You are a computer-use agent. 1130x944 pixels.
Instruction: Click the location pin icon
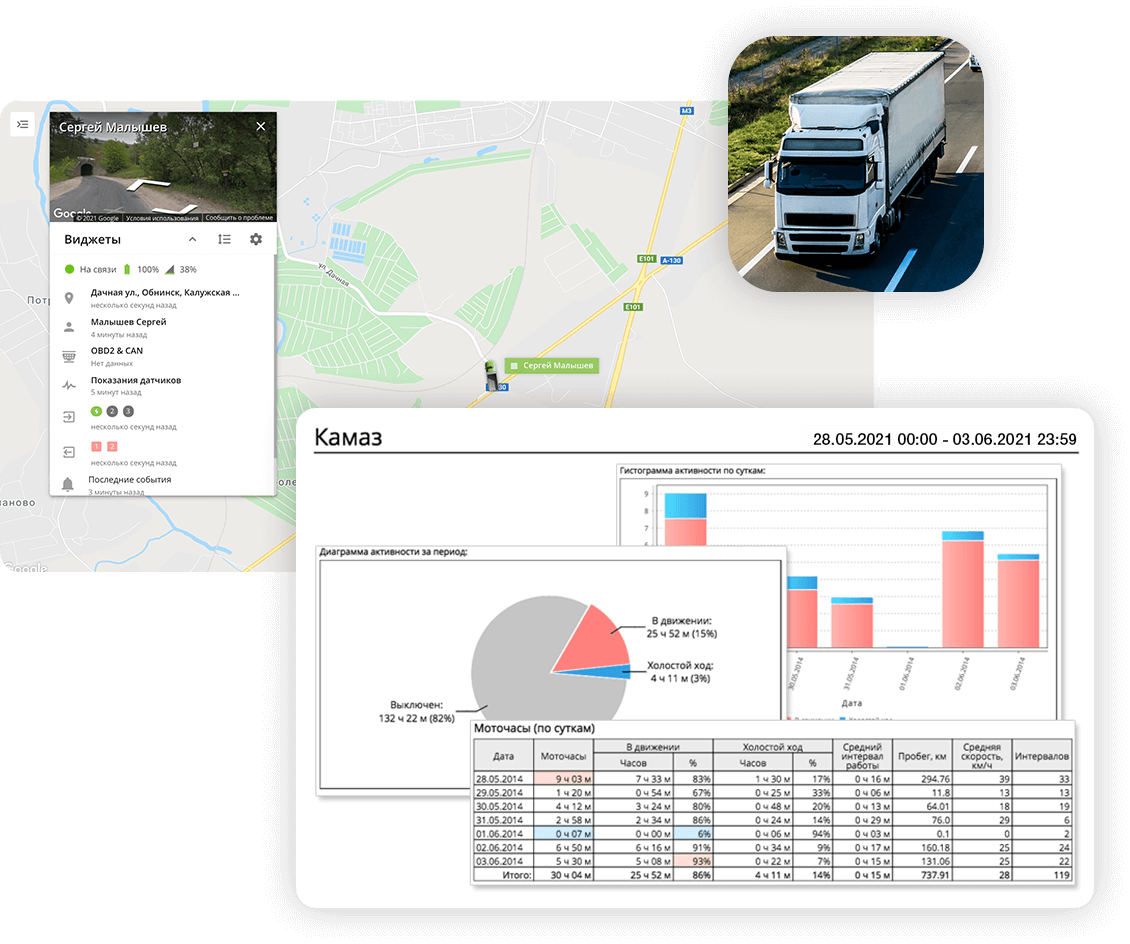tap(69, 298)
